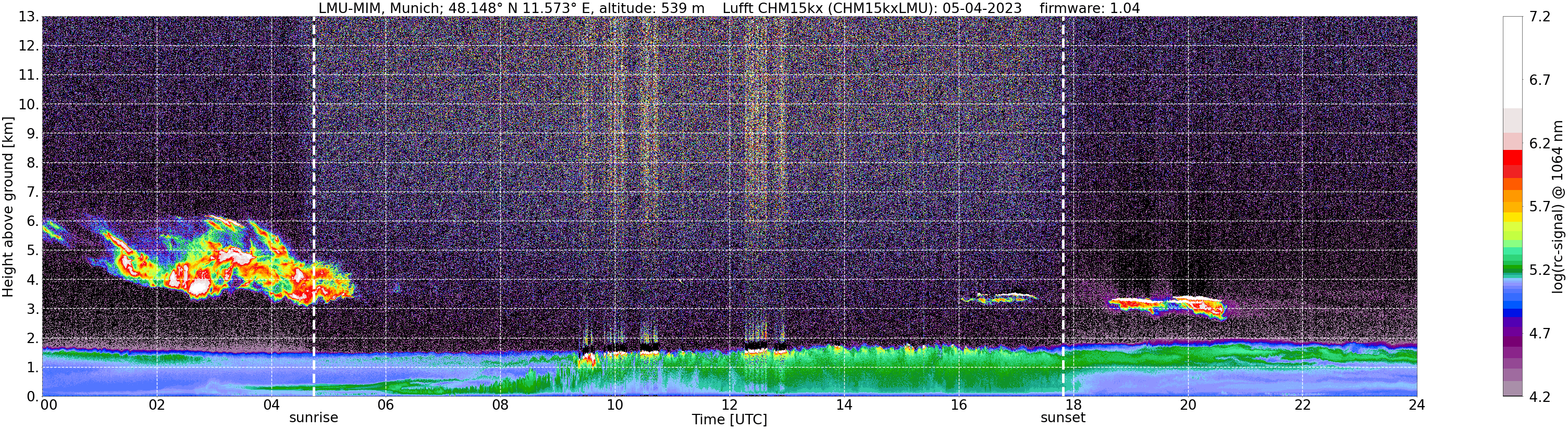Viewport: 1568px width, 430px height.
Task: Click the height axis tick label "1."
Action: point(33,368)
